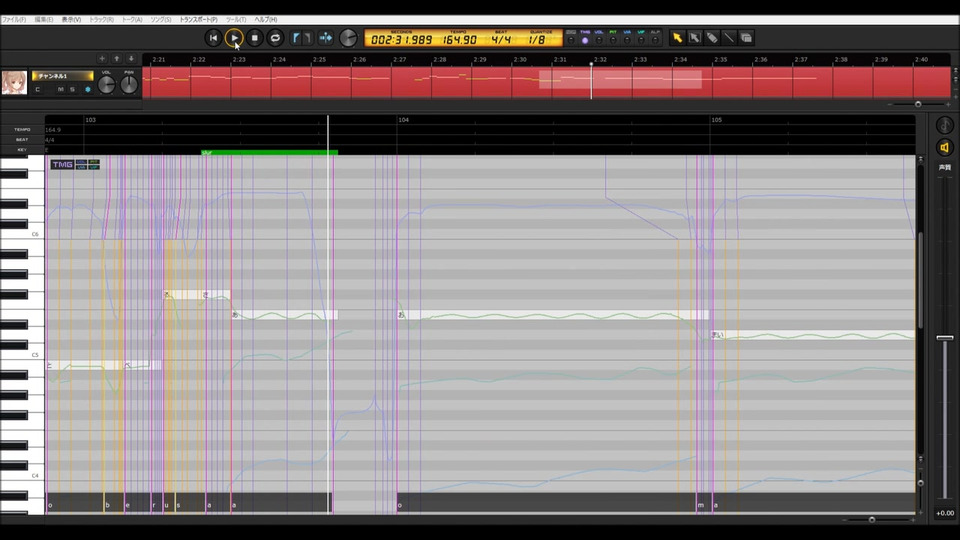Select the ALP alpha edit mode

(655, 40)
